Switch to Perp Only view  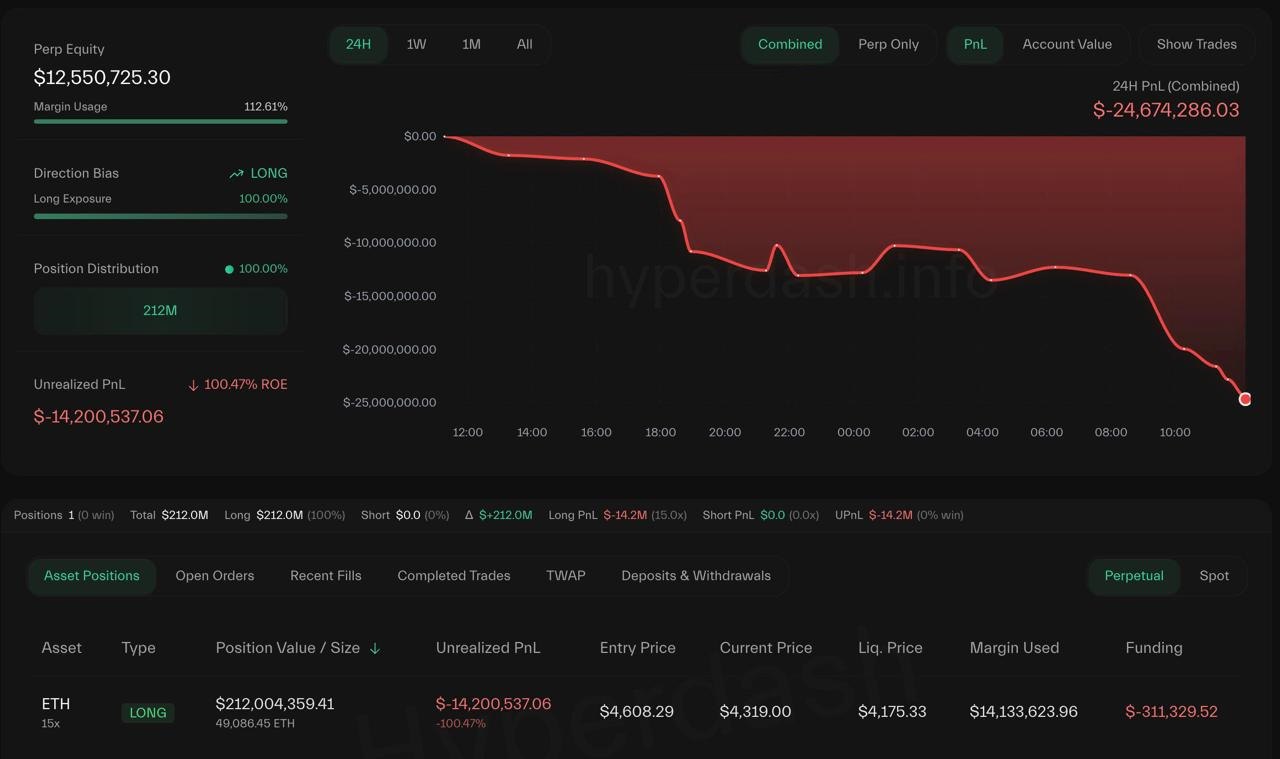[888, 44]
